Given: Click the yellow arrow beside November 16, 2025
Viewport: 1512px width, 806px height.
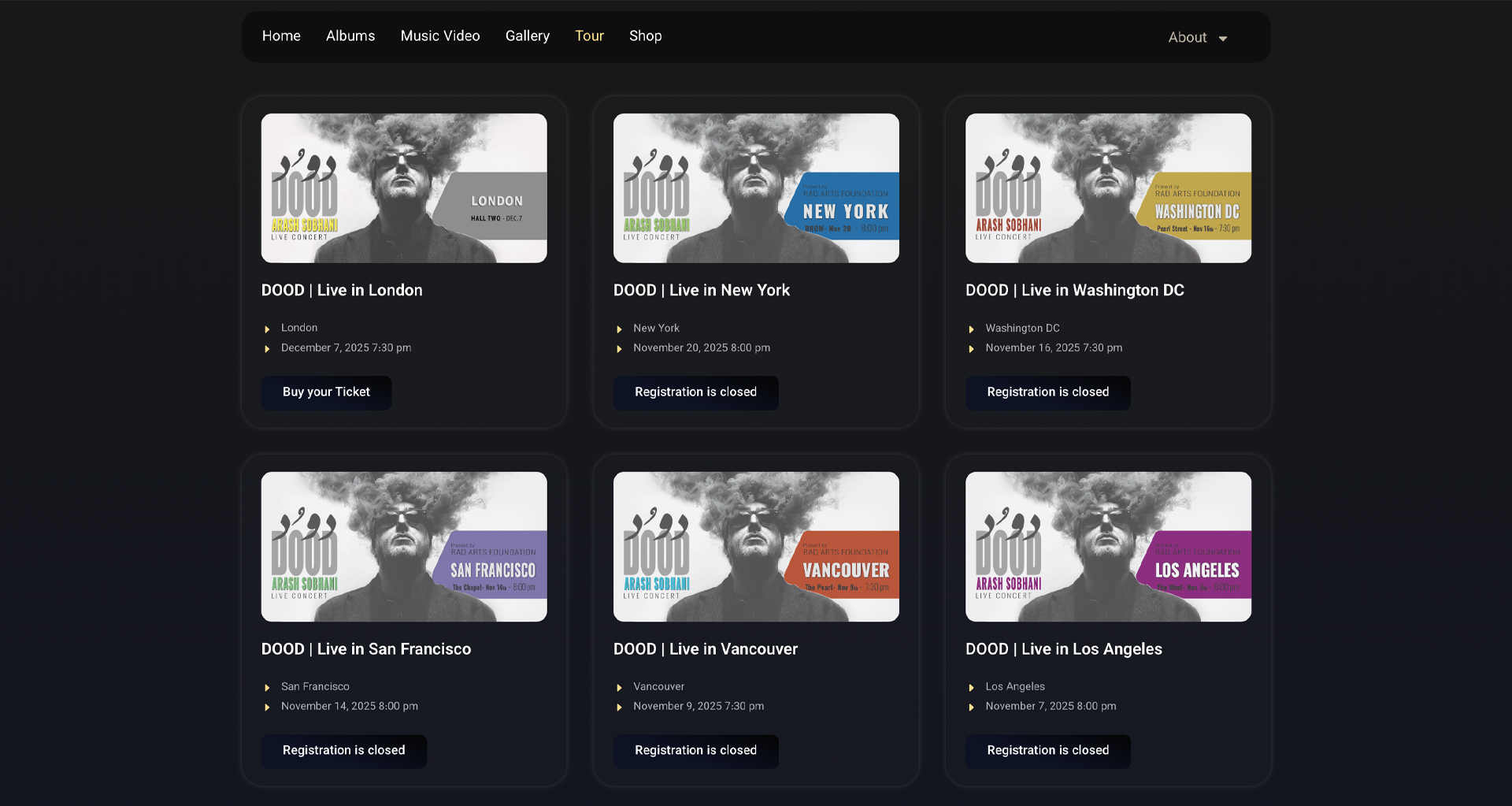Looking at the screenshot, I should coord(971,349).
